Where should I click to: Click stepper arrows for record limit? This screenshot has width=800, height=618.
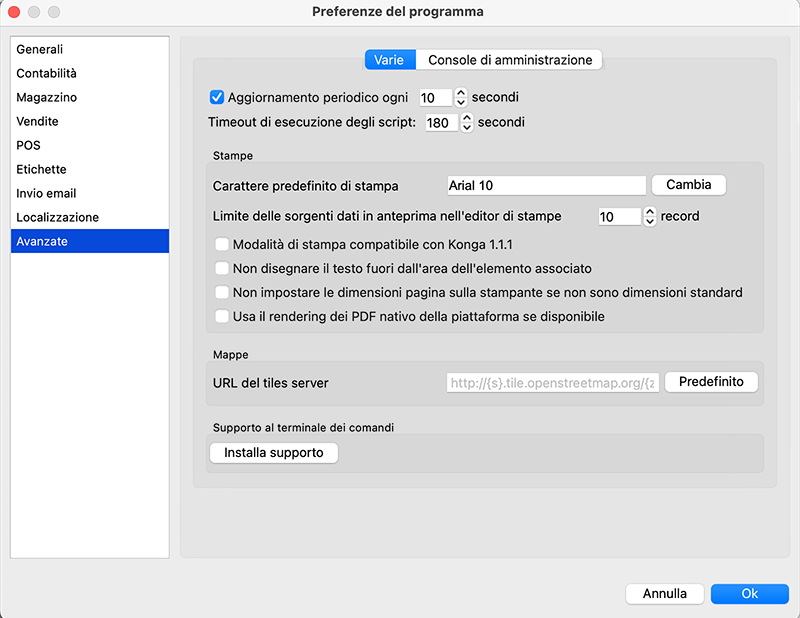649,216
